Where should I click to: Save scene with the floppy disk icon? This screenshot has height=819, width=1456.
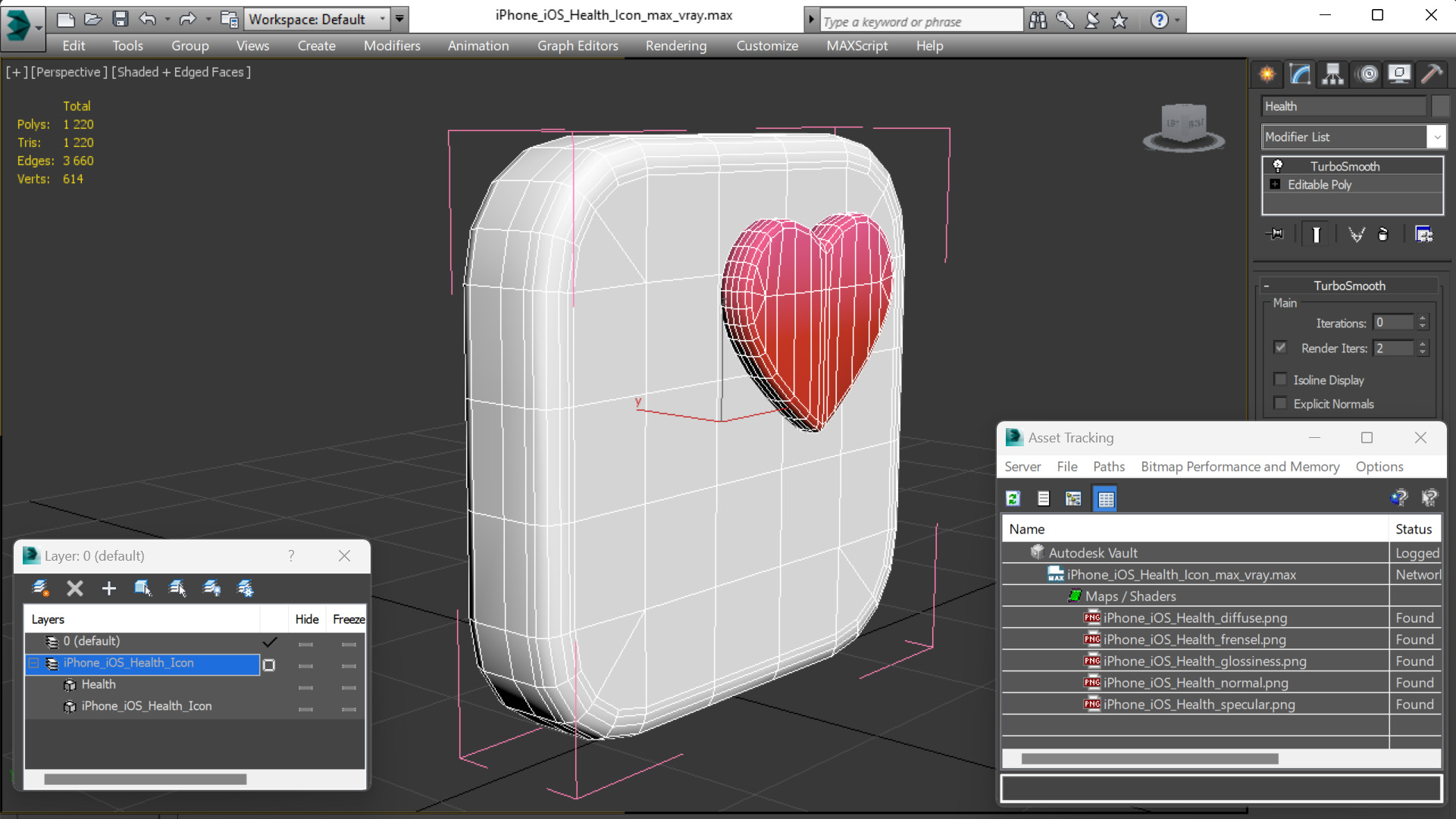(120, 19)
